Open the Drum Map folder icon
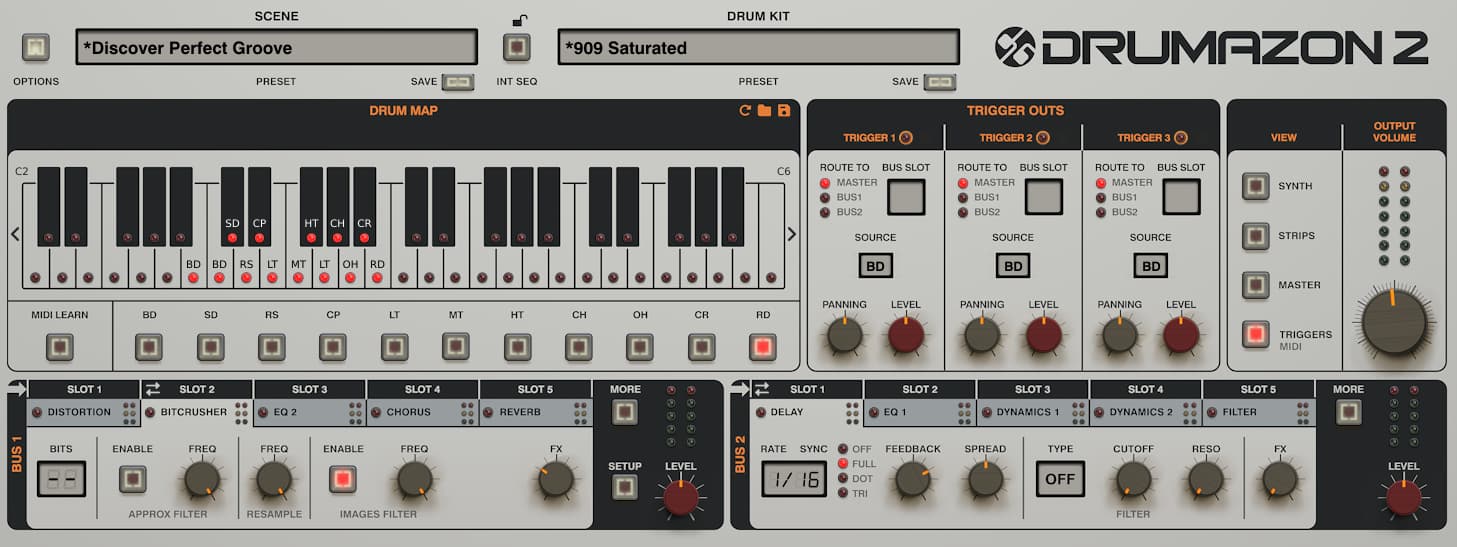The height and width of the screenshot is (547, 1457). (x=764, y=110)
